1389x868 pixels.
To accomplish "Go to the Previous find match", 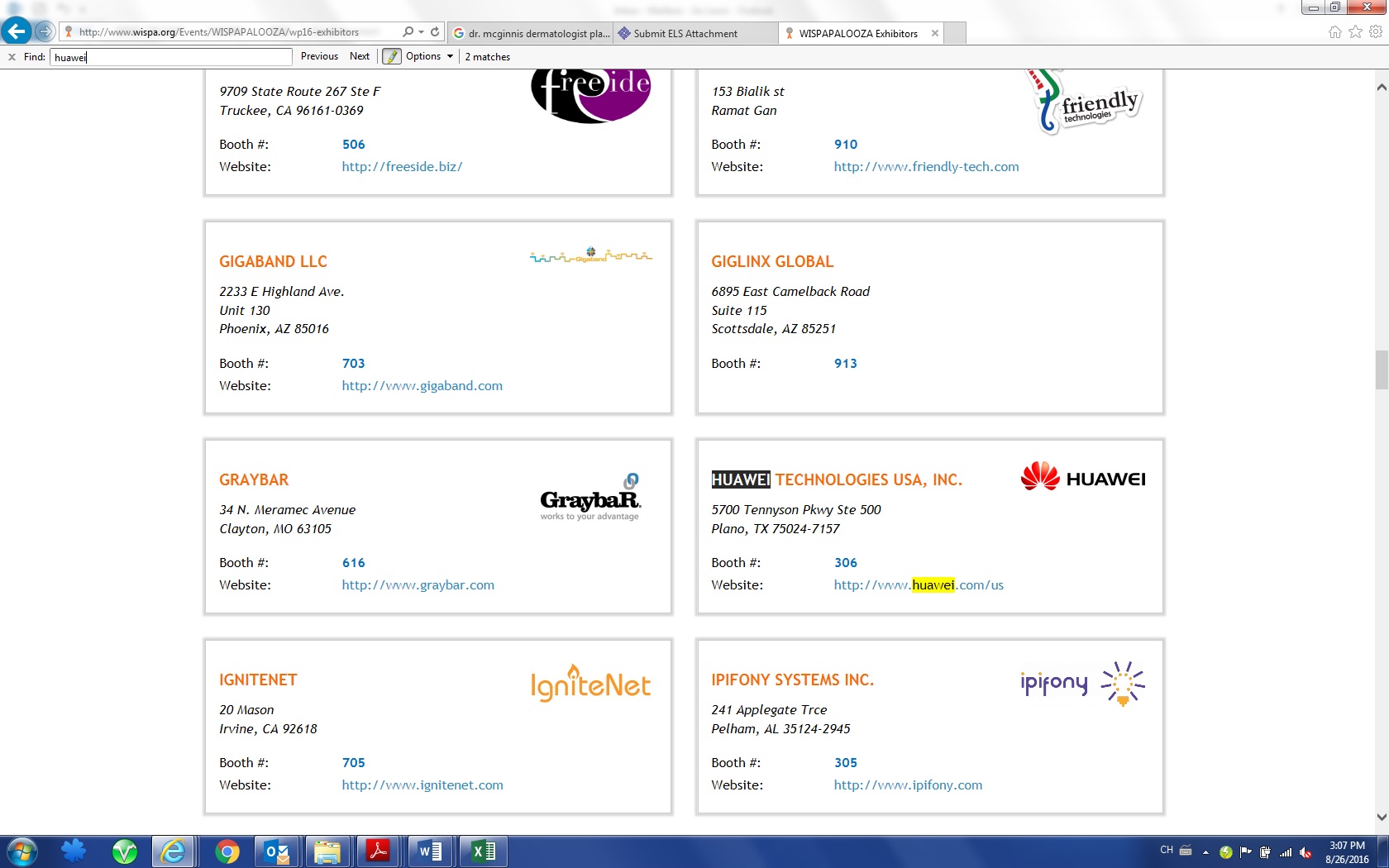I will (x=319, y=56).
